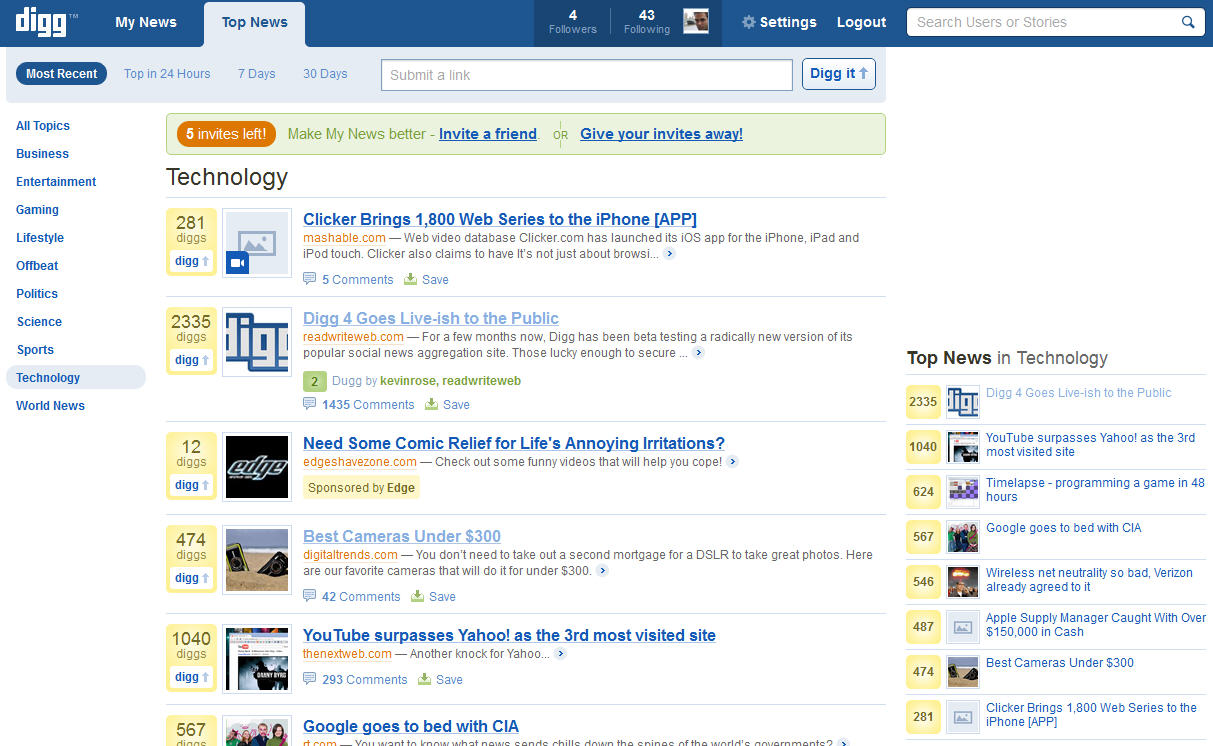Open the Digg 4 story thumbnail
The height and width of the screenshot is (746, 1213).
pos(257,342)
